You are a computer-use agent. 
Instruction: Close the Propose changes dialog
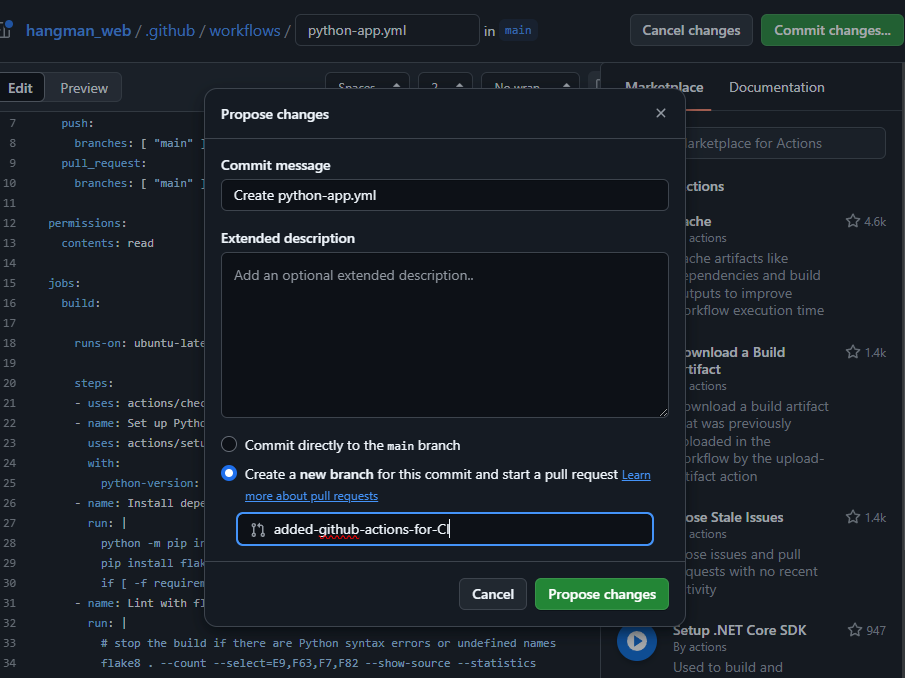pyautogui.click(x=661, y=113)
